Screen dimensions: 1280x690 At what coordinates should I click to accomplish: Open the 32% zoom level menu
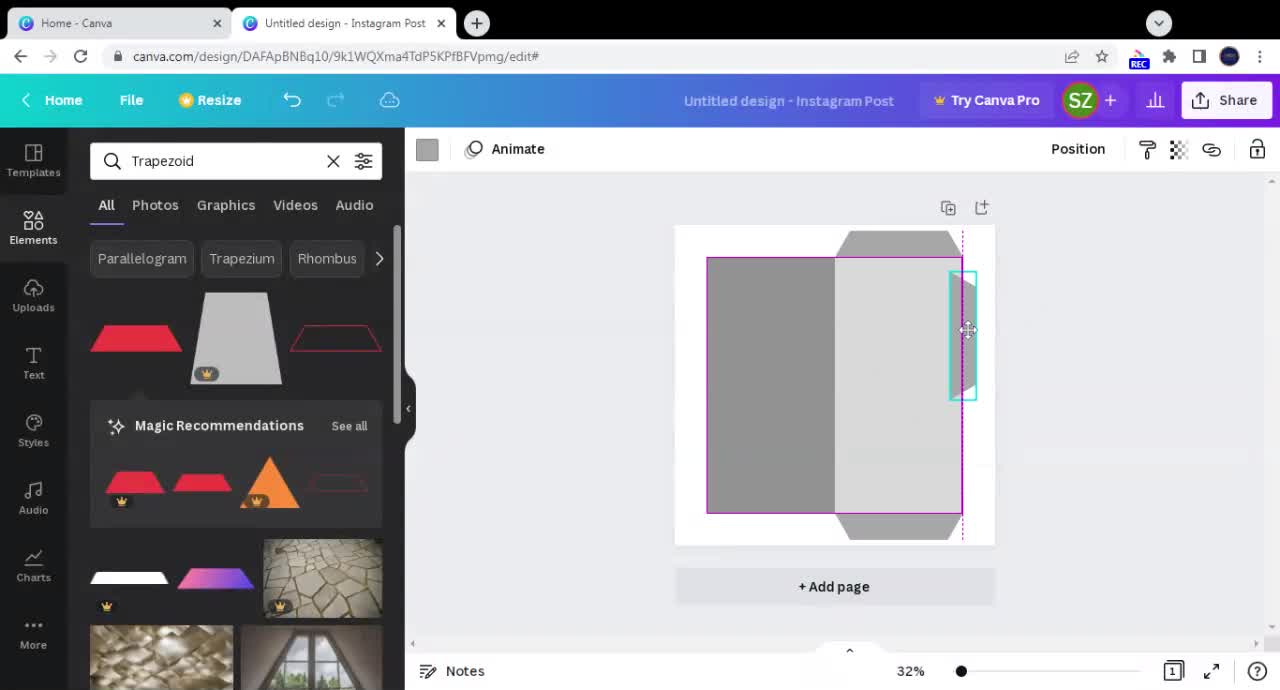coord(910,671)
